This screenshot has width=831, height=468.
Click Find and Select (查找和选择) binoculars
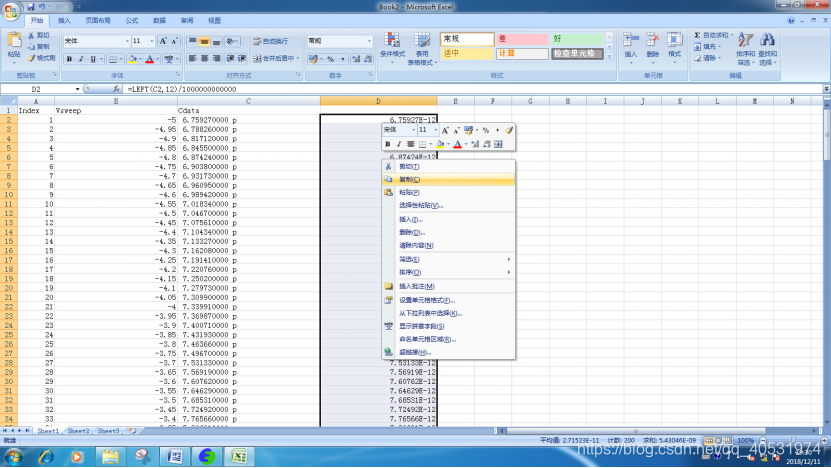pos(767,48)
